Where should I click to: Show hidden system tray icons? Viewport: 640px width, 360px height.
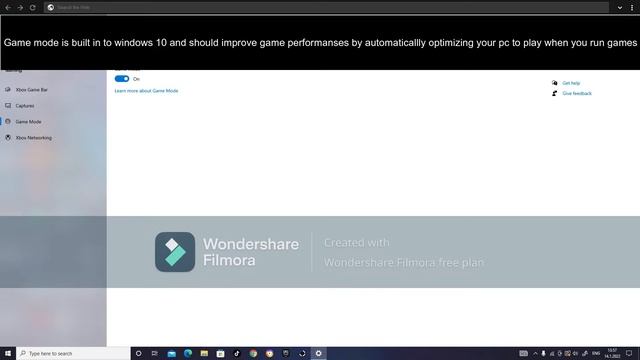[535, 353]
